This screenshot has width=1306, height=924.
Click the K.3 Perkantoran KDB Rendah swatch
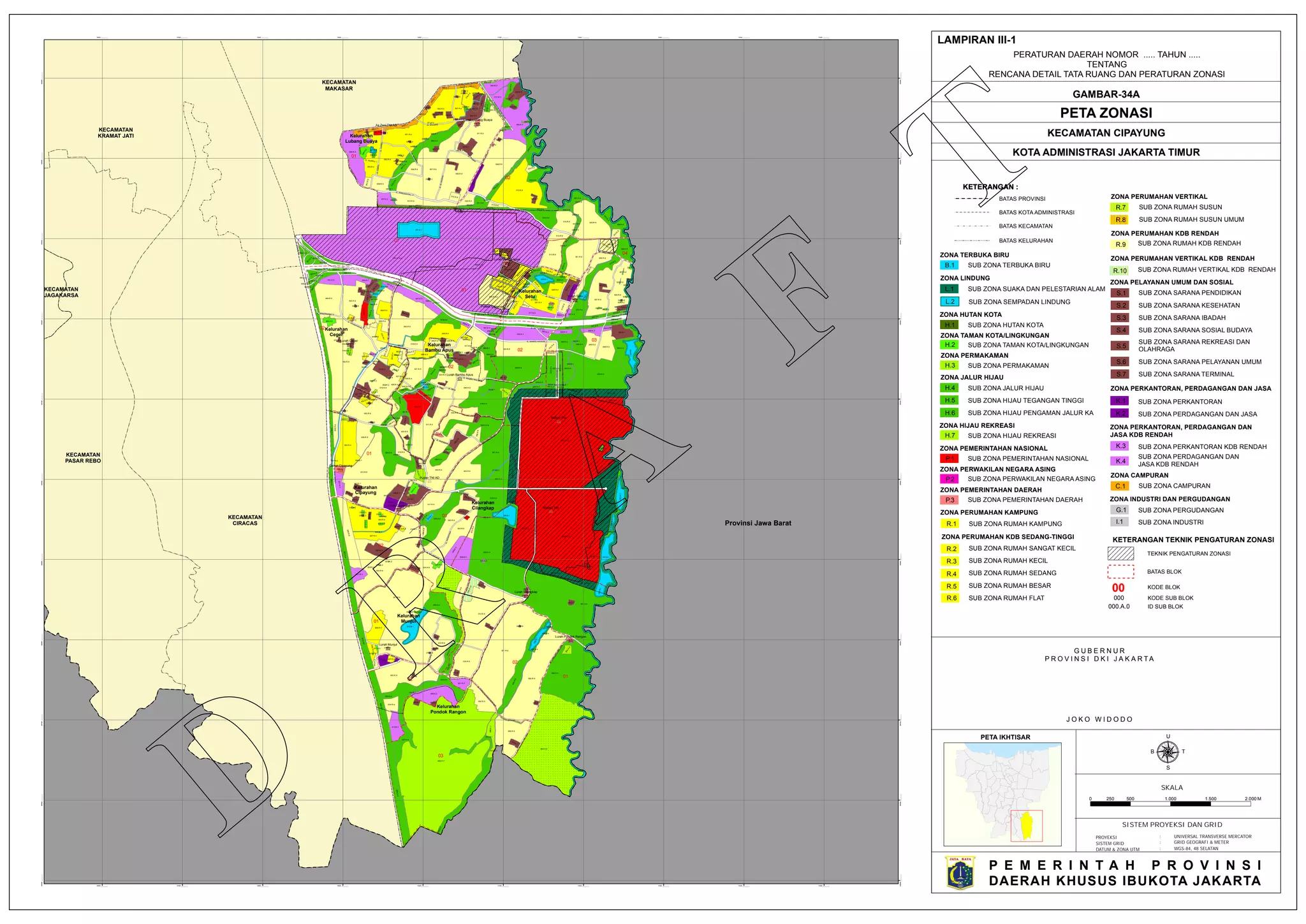click(1120, 446)
